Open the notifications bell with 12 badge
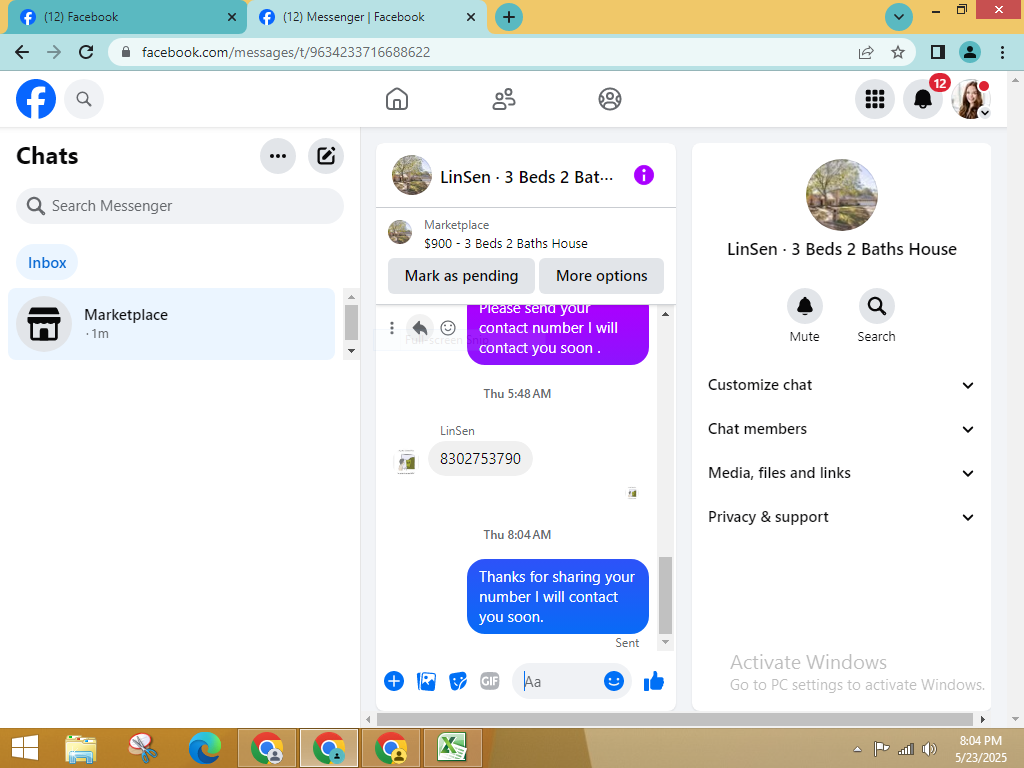This screenshot has width=1024, height=768. (923, 99)
